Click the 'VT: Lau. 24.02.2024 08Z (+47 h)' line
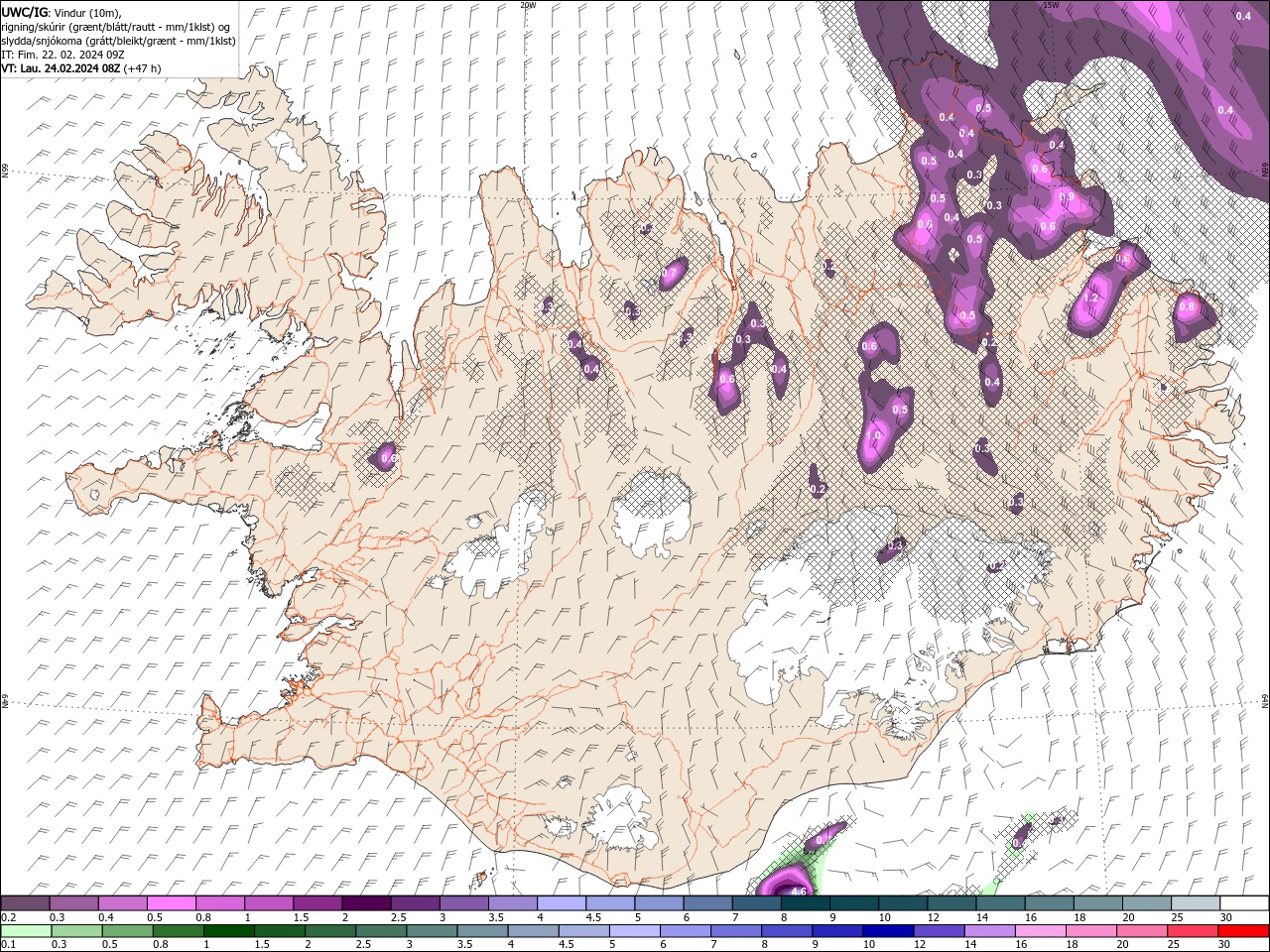The height and width of the screenshot is (952, 1270). pyautogui.click(x=81, y=68)
